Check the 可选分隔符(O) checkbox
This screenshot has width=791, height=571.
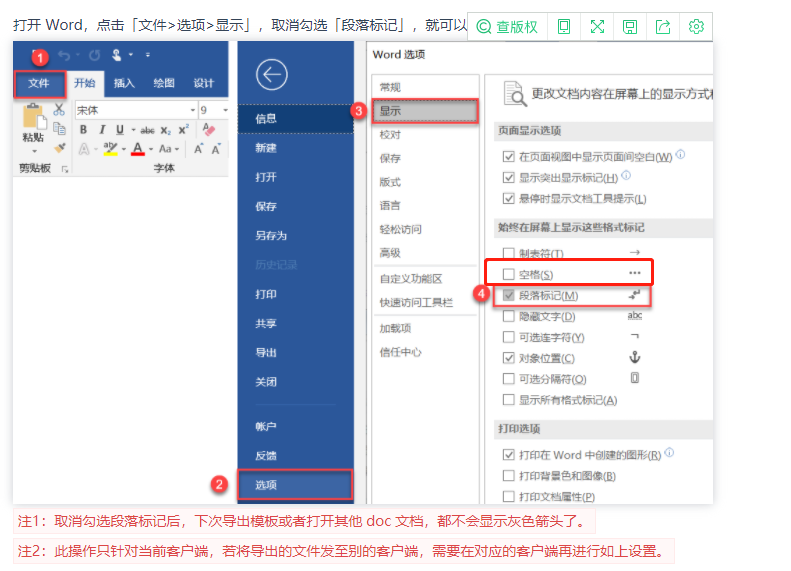(508, 379)
